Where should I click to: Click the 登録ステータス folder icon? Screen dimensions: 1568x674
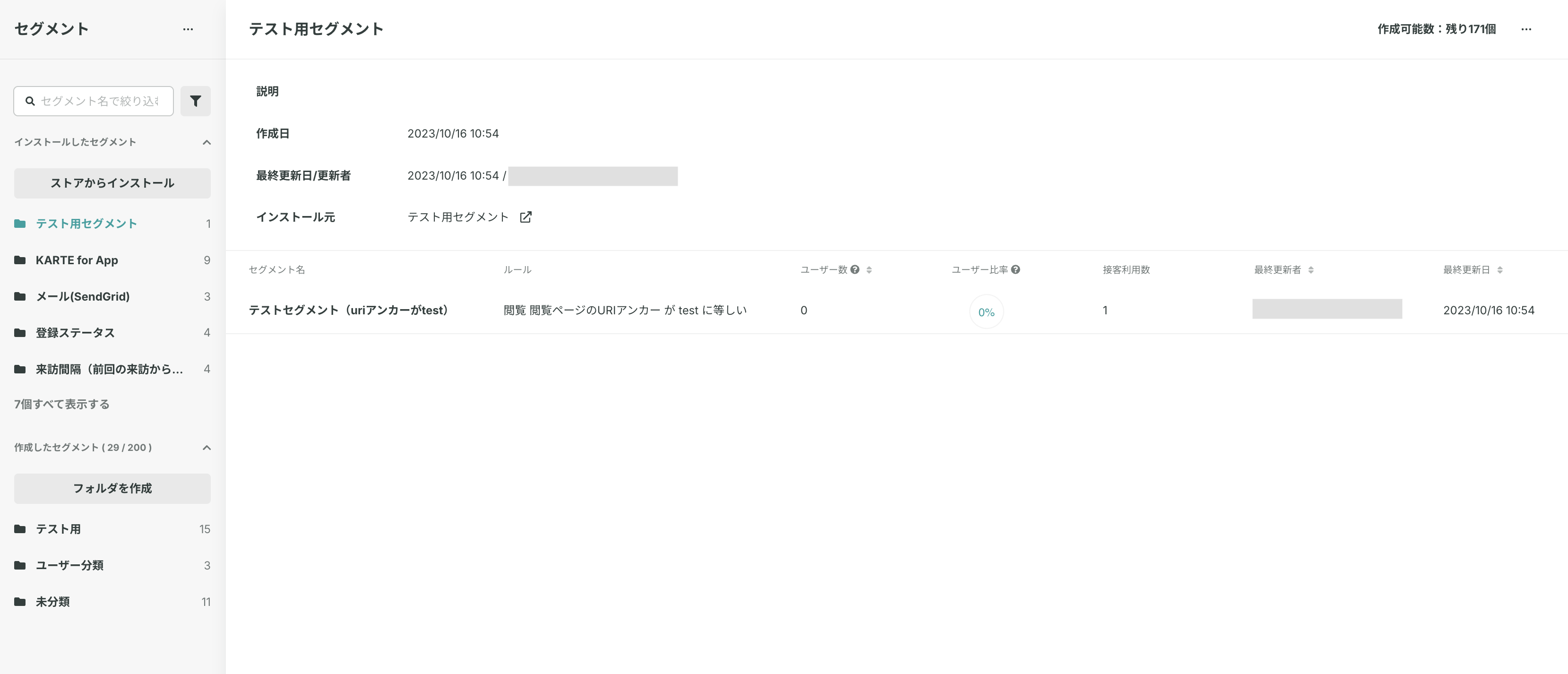coord(20,332)
